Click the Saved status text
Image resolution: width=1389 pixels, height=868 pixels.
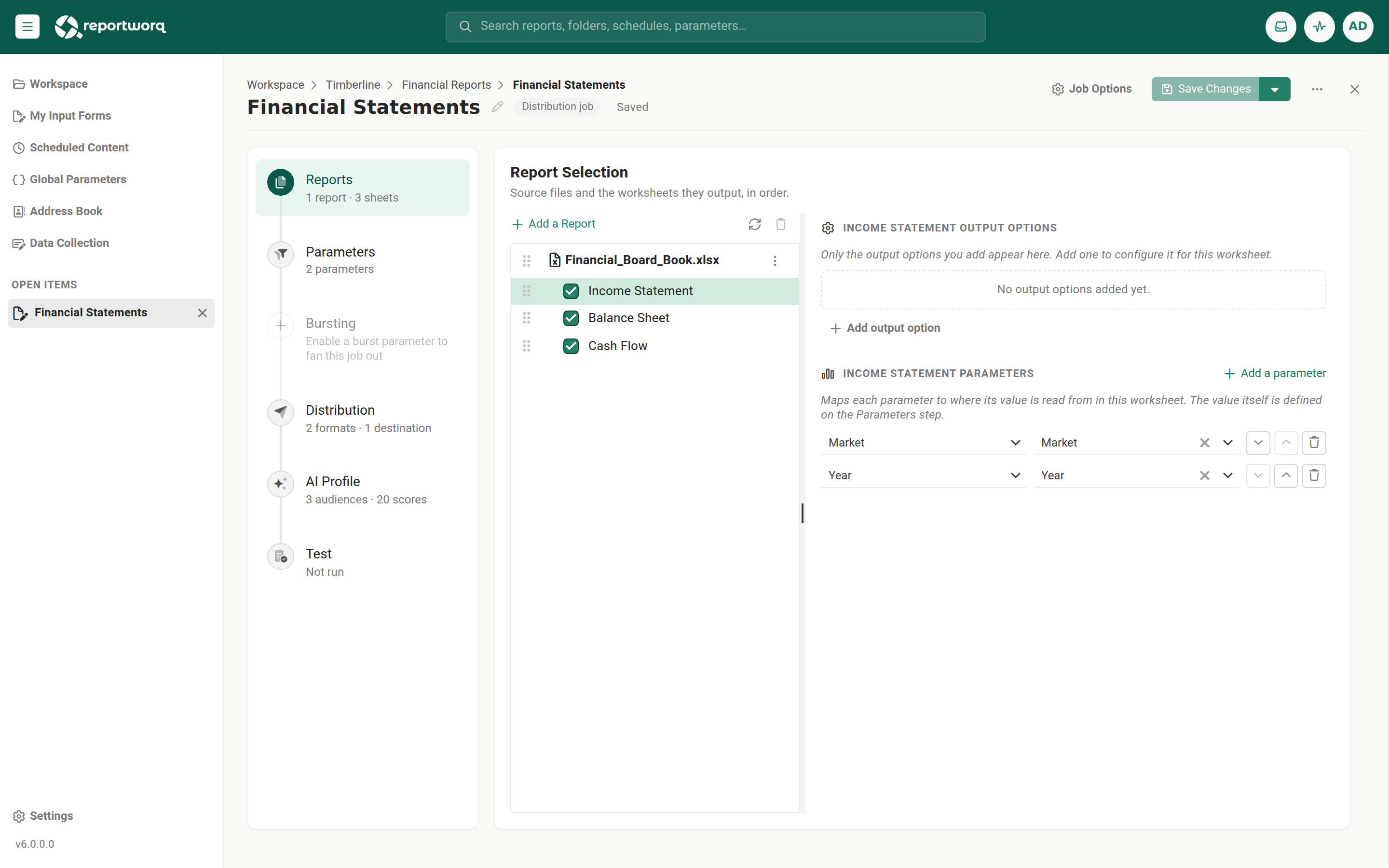632,108
